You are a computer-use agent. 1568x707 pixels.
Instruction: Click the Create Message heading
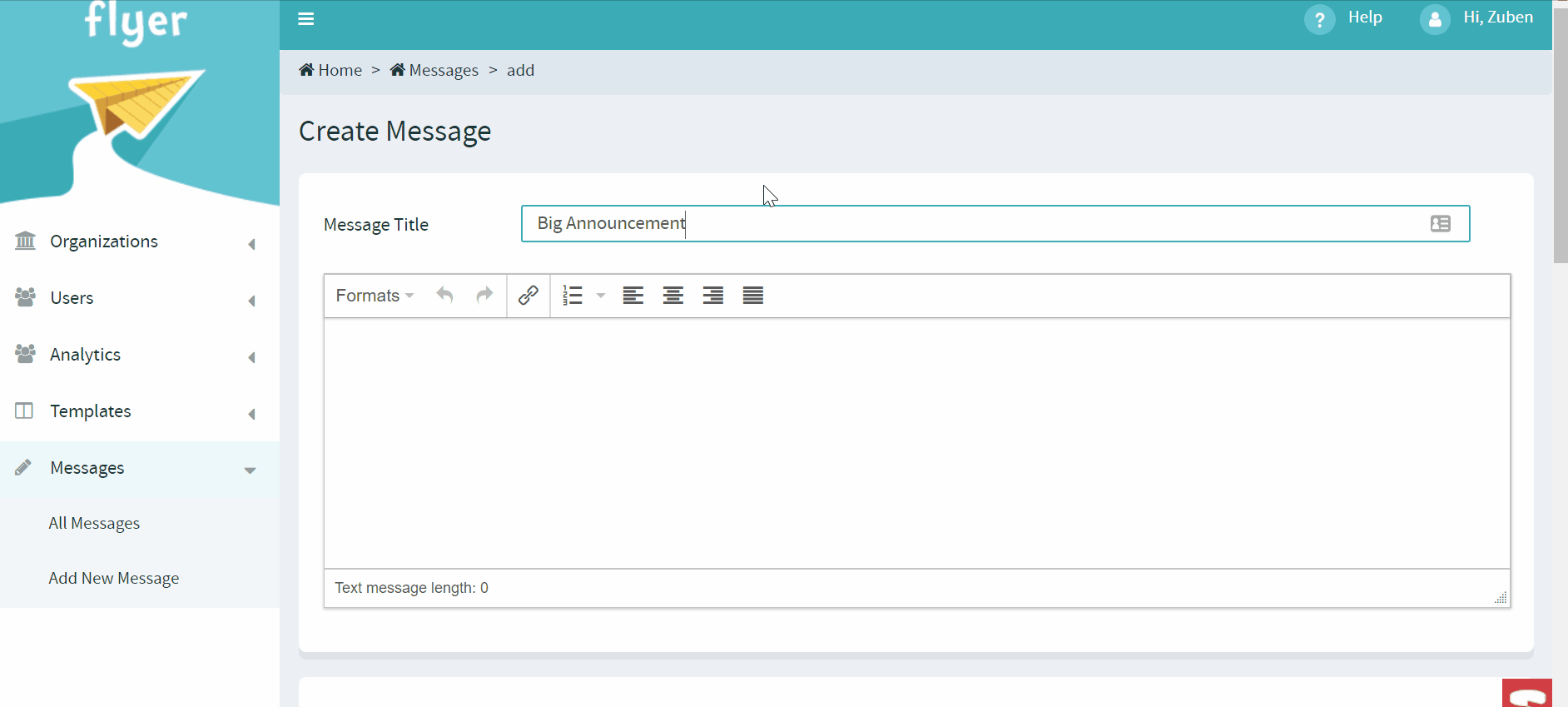pos(394,131)
